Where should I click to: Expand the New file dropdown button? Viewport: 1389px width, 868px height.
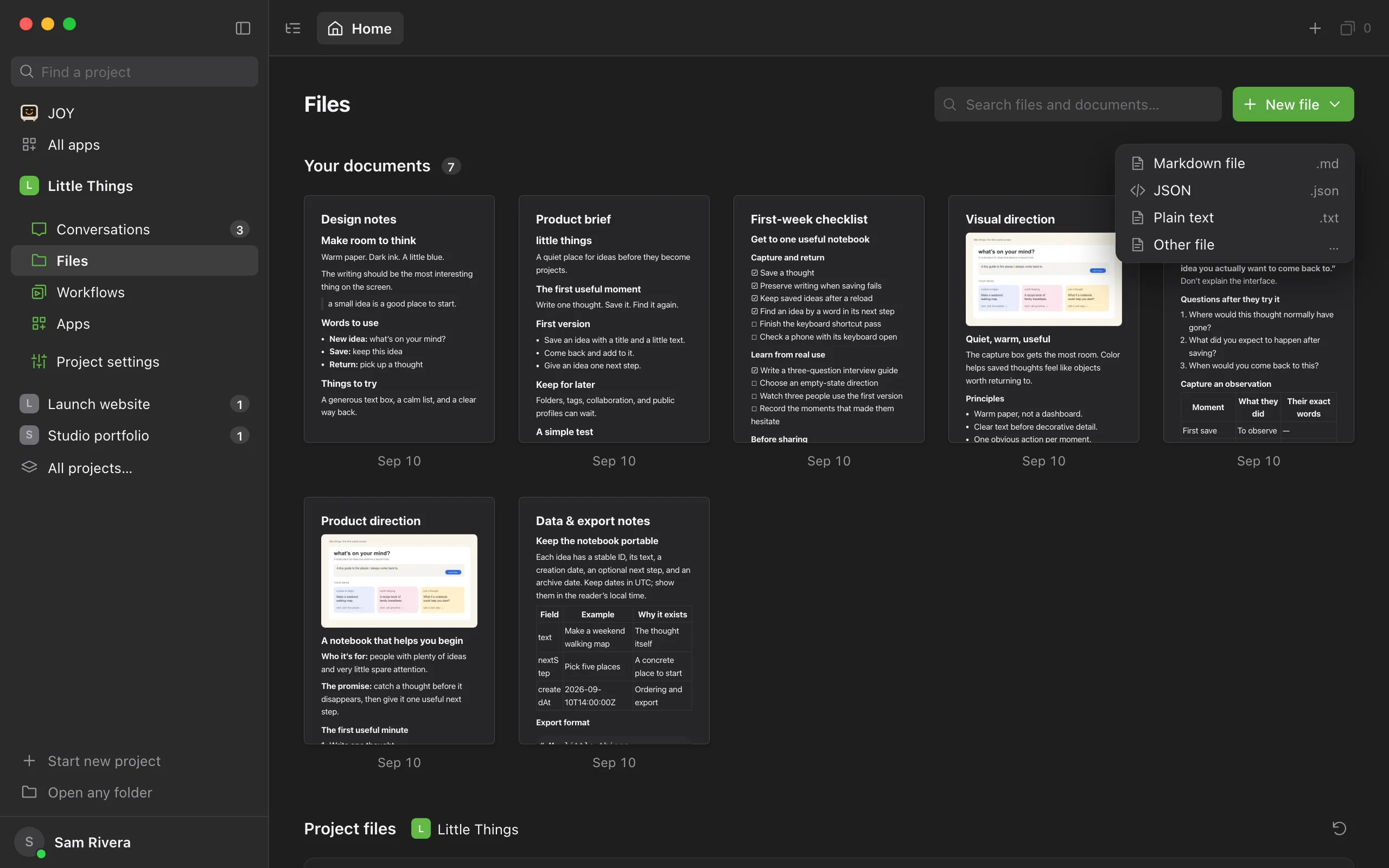(x=1292, y=104)
